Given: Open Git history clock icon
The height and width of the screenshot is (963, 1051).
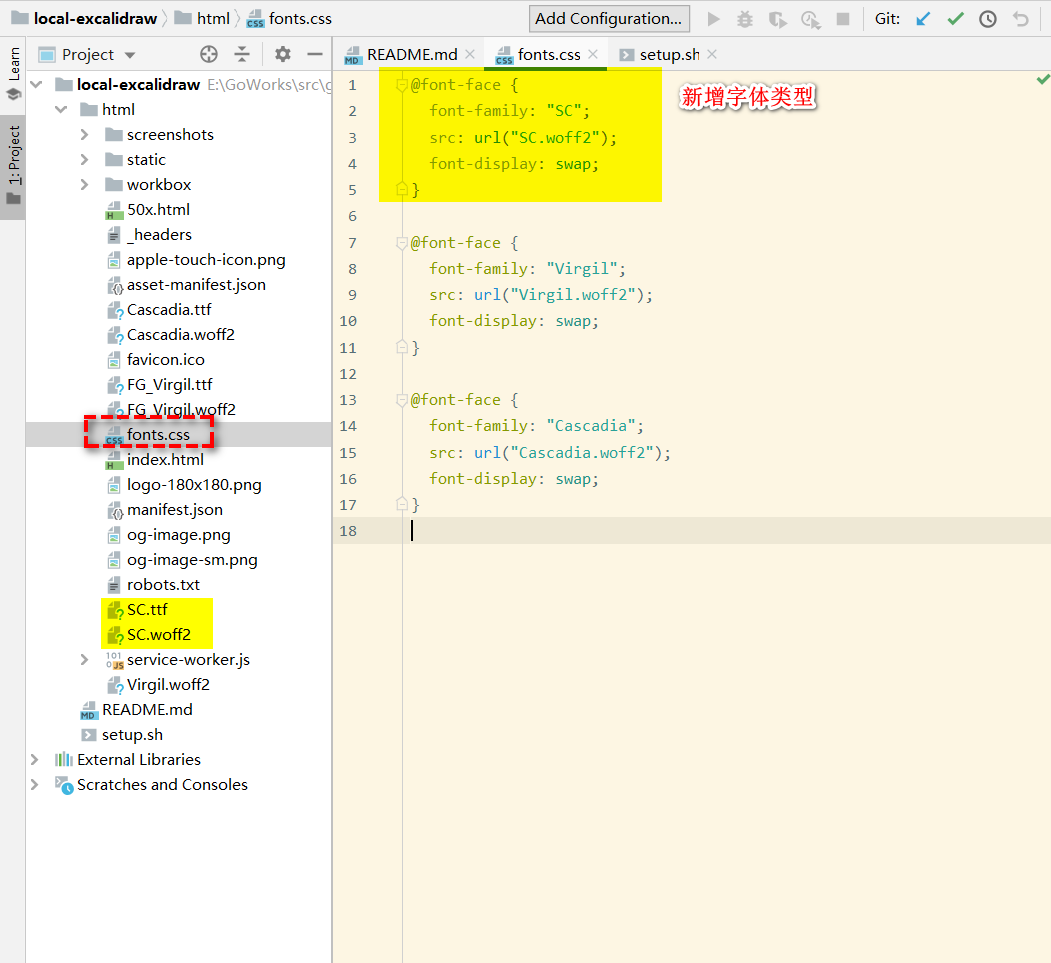Looking at the screenshot, I should 988,19.
